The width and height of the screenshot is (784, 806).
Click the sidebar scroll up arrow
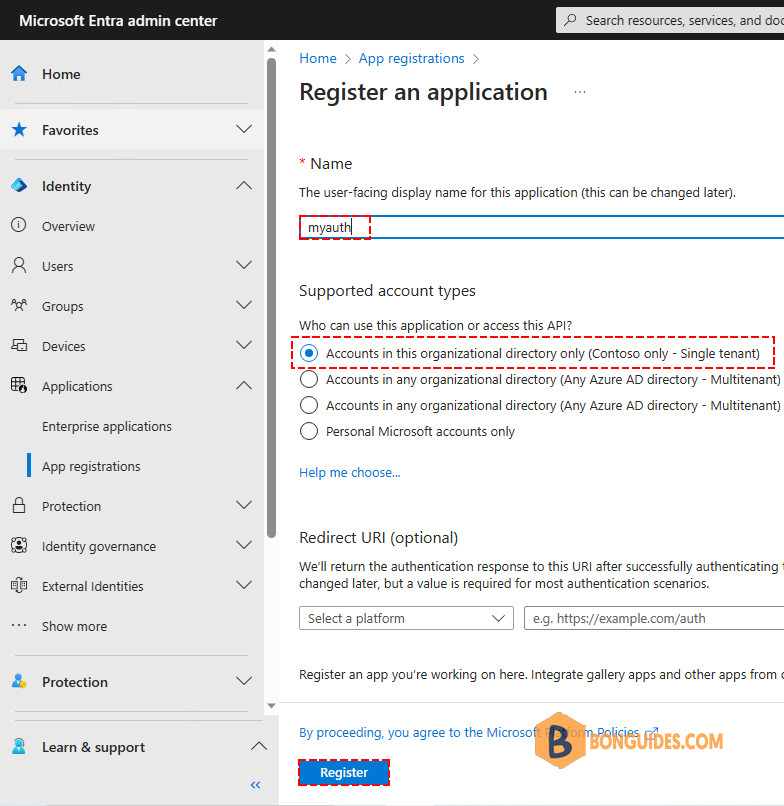[271, 49]
